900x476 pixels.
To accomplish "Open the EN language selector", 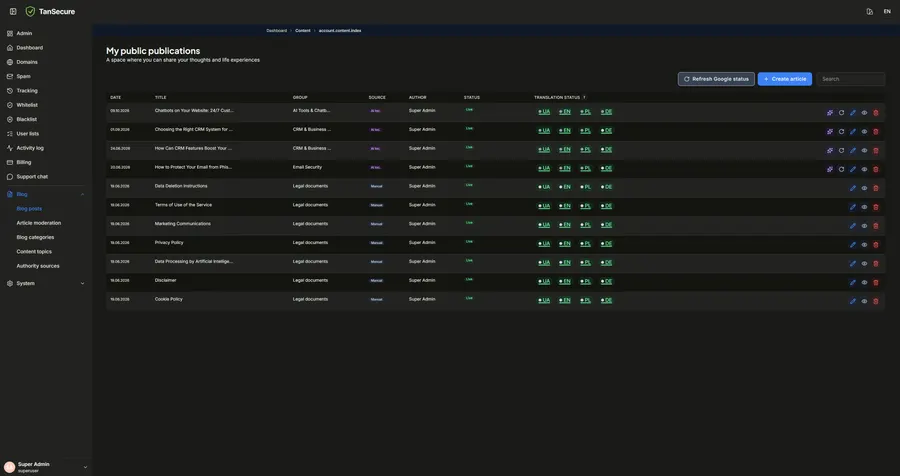I will [887, 11].
